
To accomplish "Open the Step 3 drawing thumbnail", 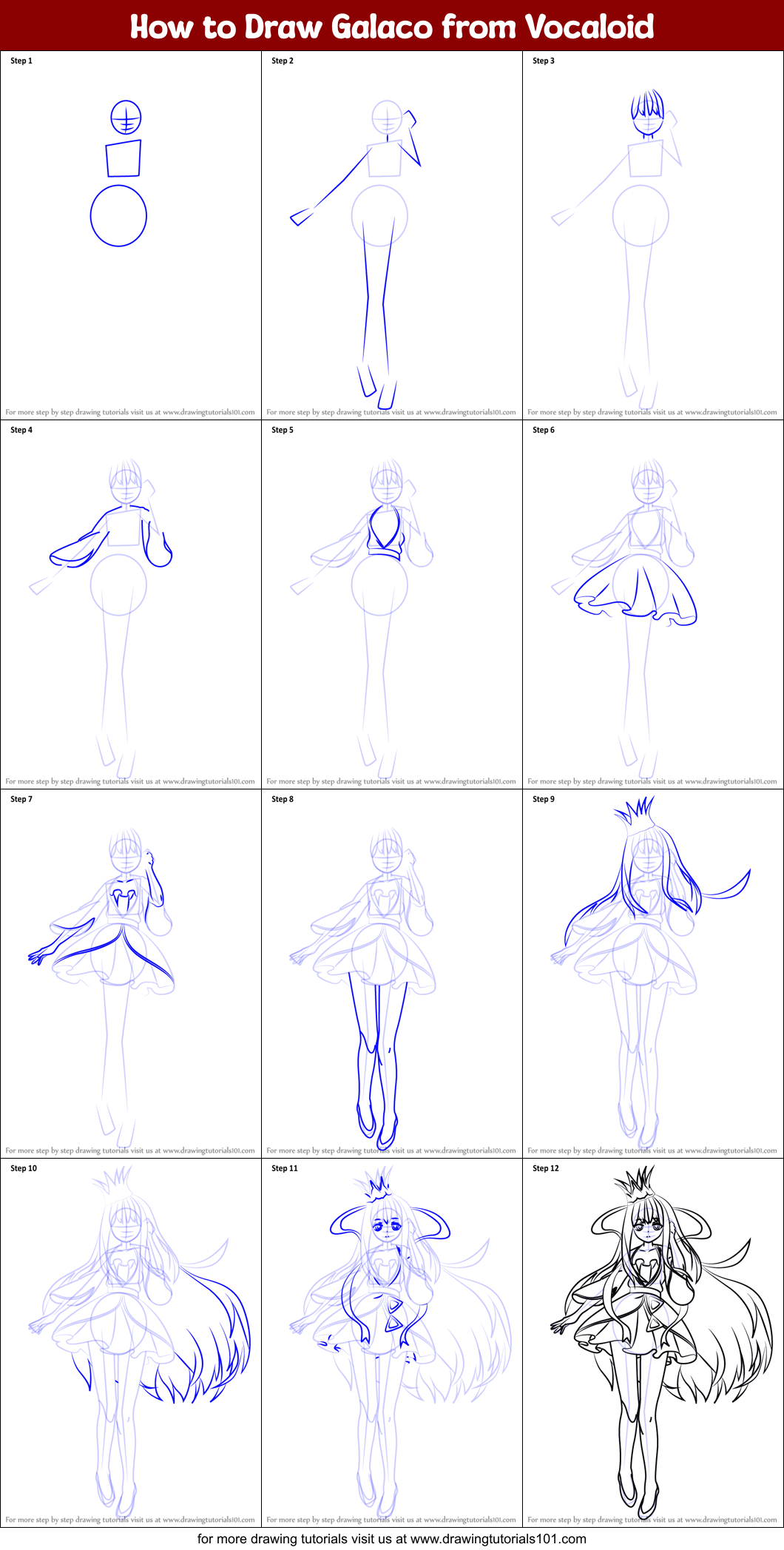I will pyautogui.click(x=653, y=235).
